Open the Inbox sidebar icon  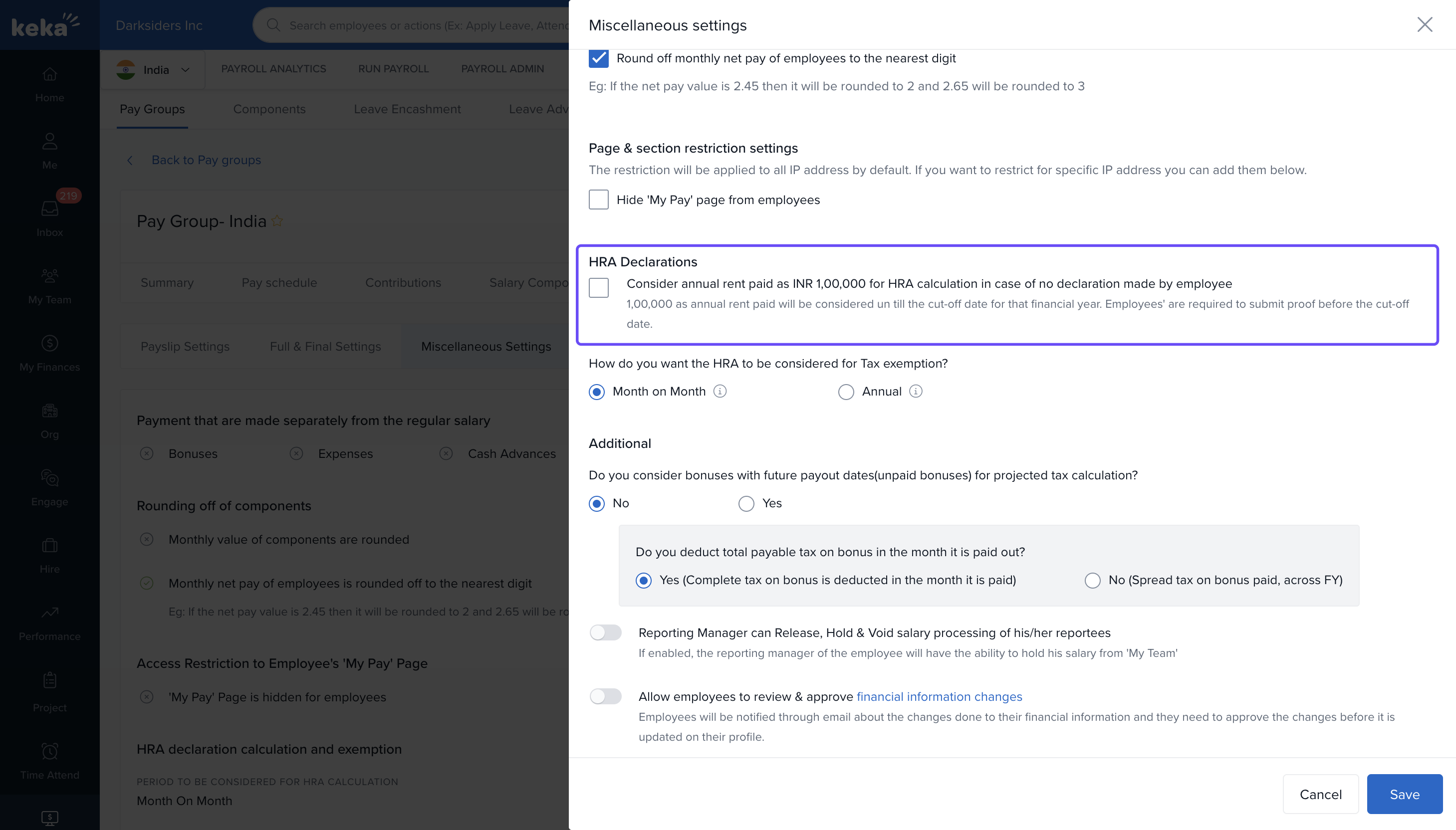tap(49, 209)
